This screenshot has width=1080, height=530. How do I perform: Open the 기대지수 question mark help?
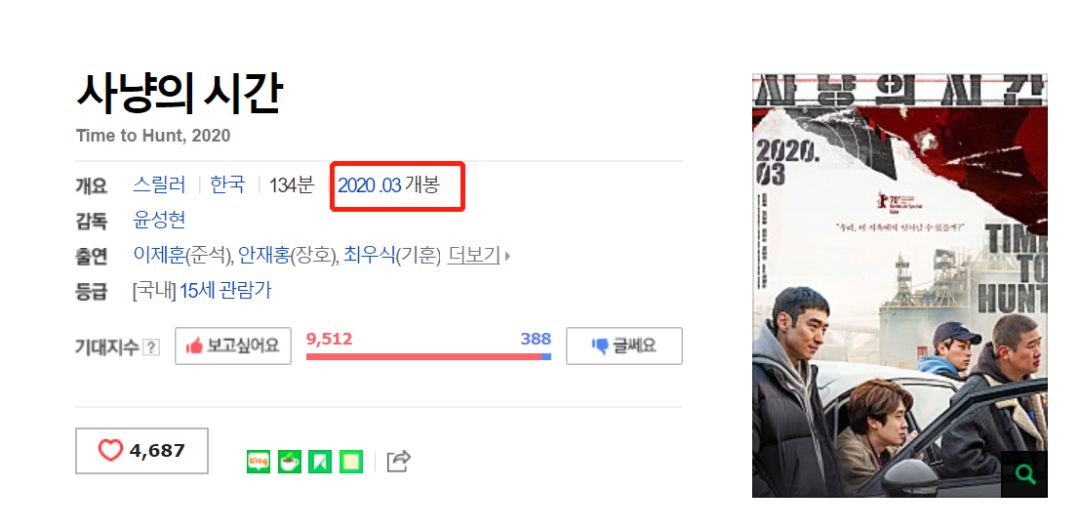click(x=151, y=348)
